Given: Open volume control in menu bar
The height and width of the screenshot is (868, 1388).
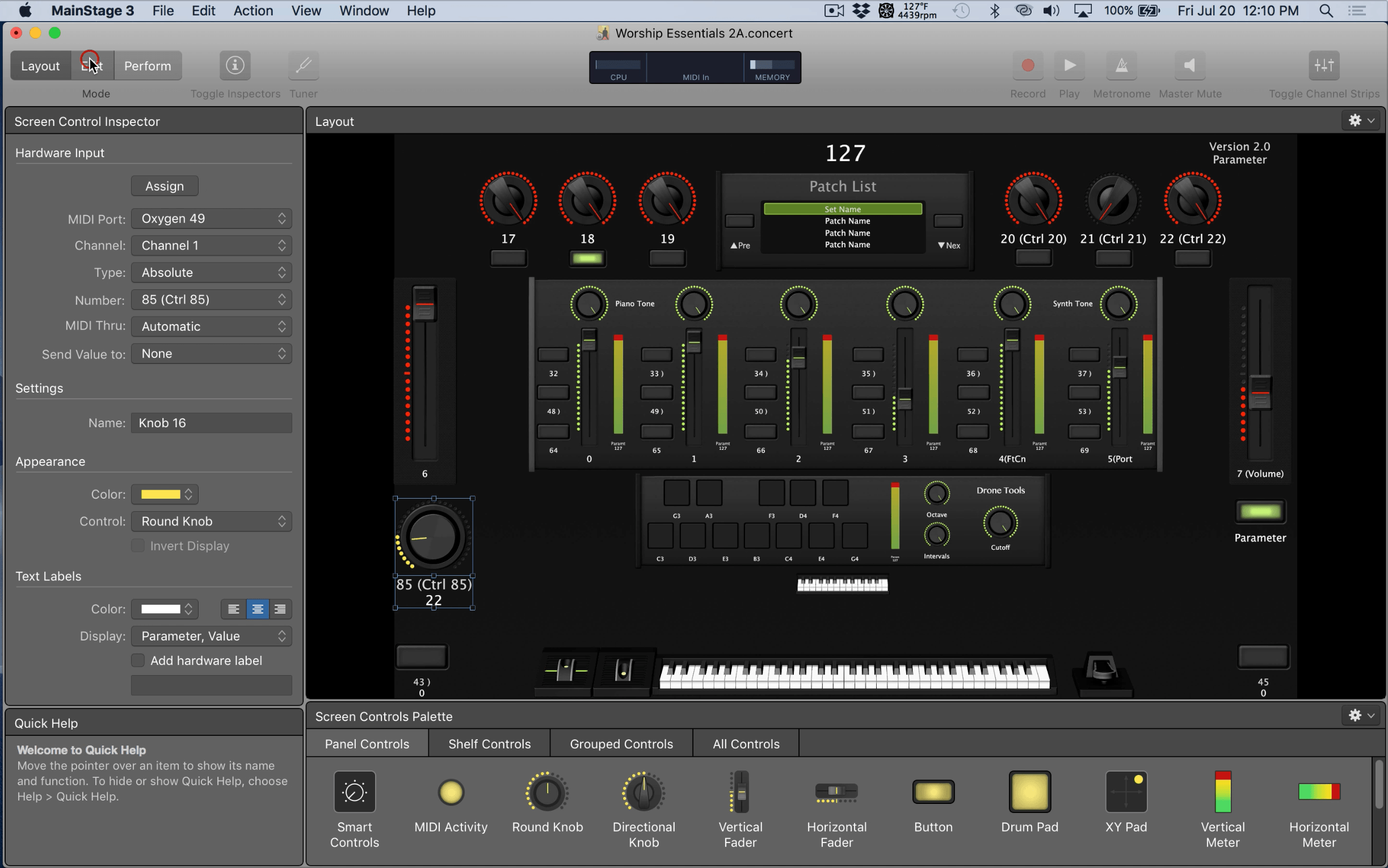Looking at the screenshot, I should [1050, 10].
